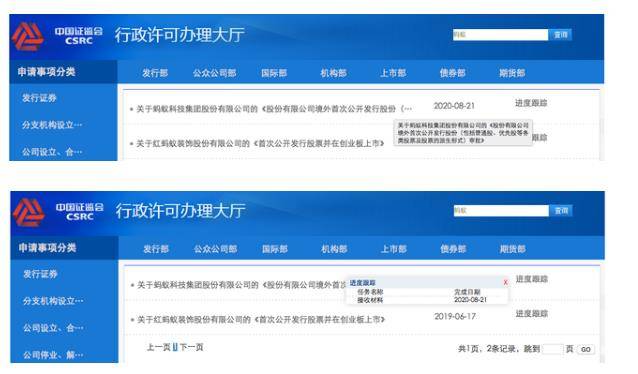Open the 国际部 tab in the top screenshot

point(274,73)
